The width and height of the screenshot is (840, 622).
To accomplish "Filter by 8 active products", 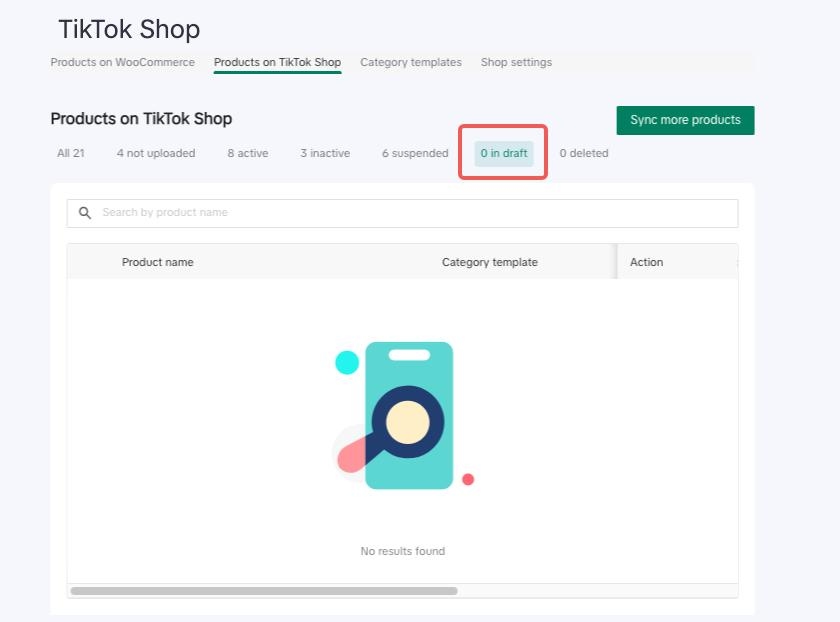I will (248, 153).
